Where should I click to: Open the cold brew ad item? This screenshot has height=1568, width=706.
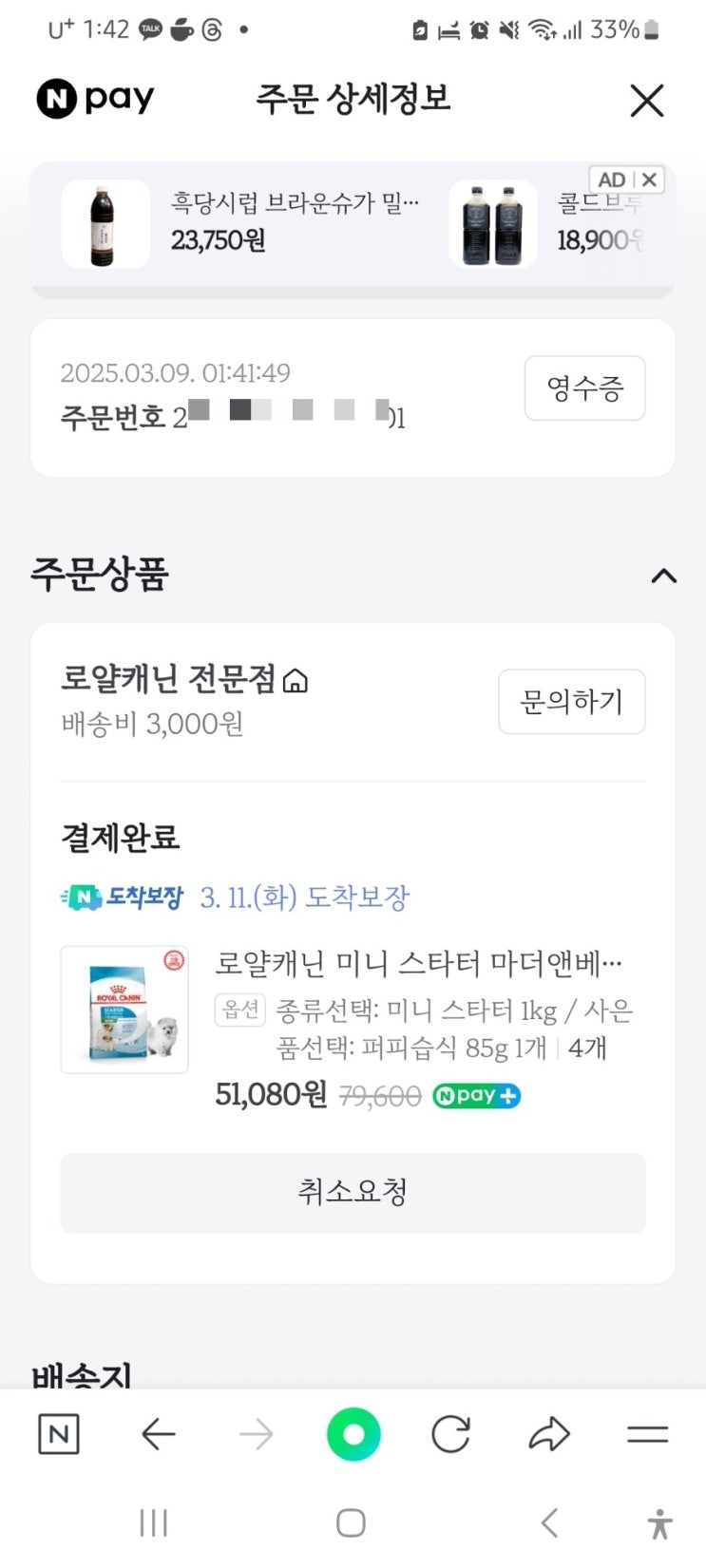[493, 224]
